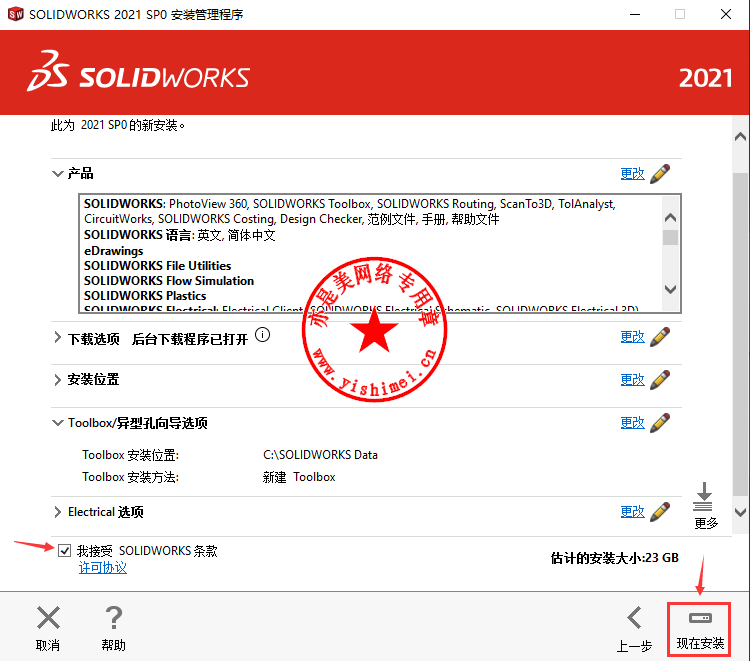Select SOLIDWORKS File Utilities entry

(x=157, y=265)
